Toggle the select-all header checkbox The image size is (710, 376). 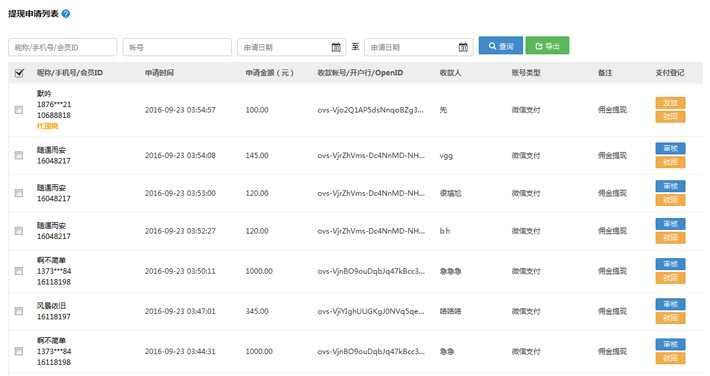tap(19, 73)
